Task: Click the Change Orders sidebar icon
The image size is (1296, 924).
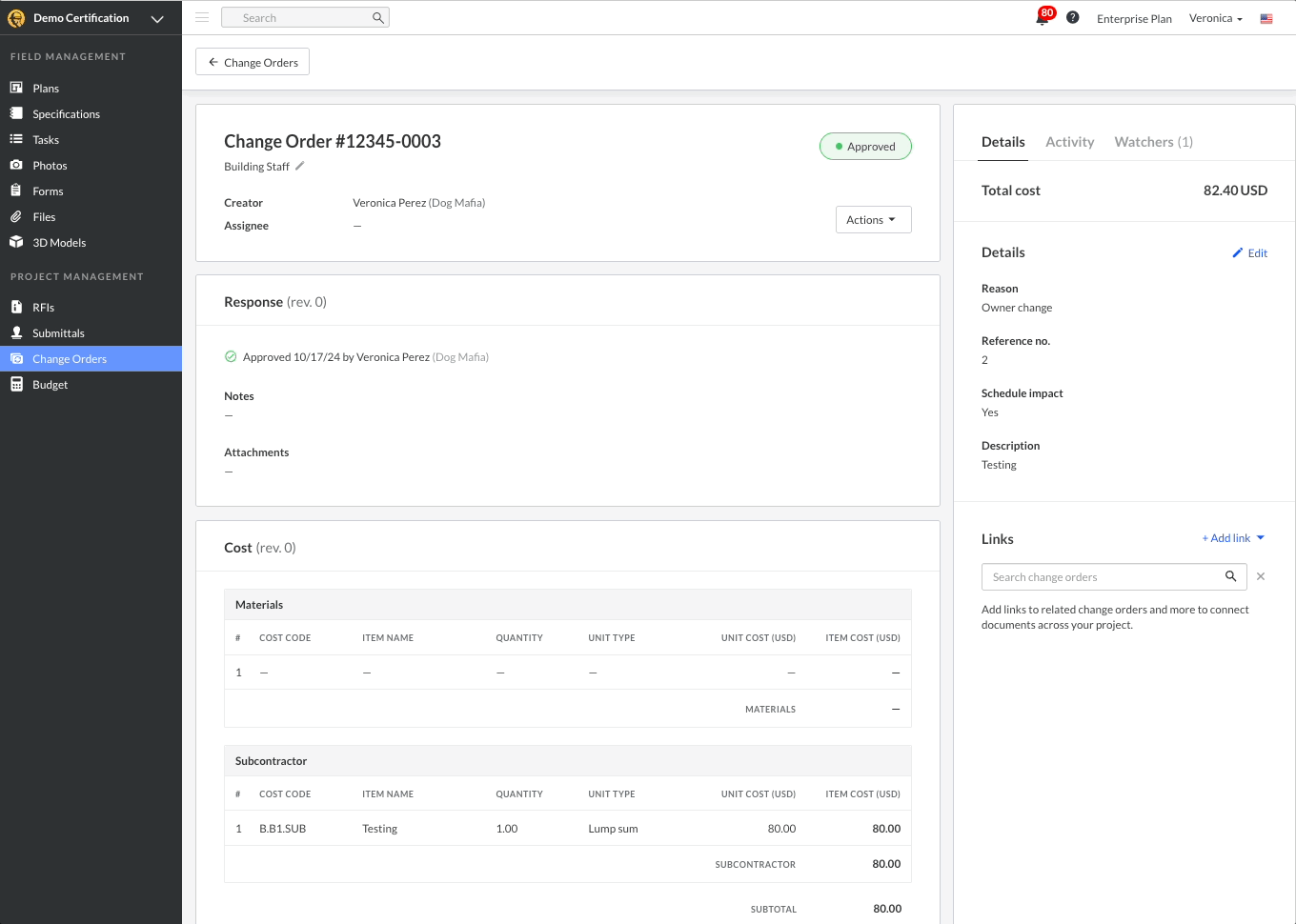Action: [x=16, y=358]
